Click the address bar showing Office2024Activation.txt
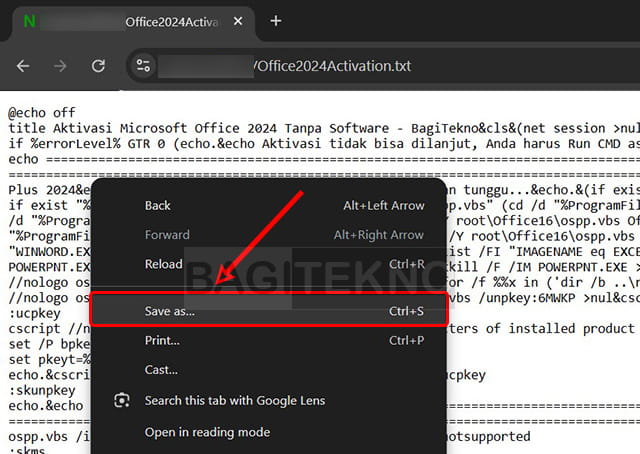640x454 pixels. pyautogui.click(x=380, y=66)
